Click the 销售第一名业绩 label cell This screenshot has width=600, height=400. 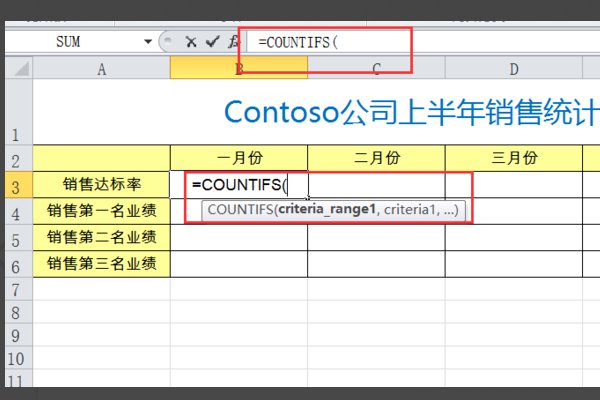click(101, 211)
